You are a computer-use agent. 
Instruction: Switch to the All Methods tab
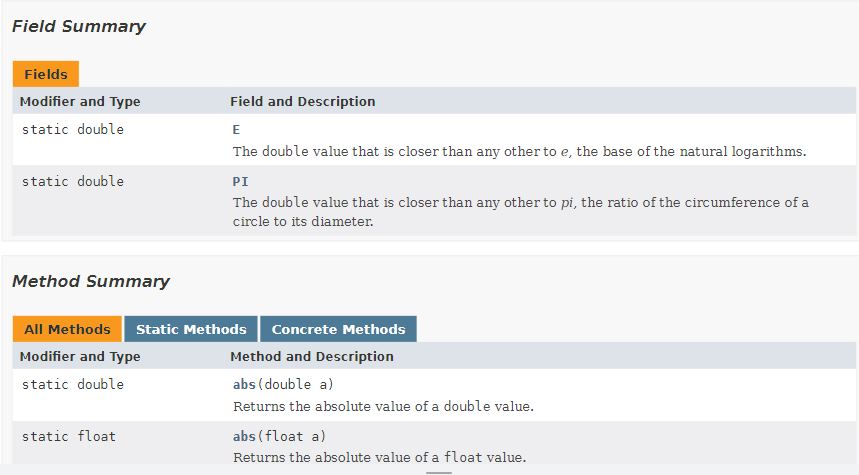(x=67, y=329)
